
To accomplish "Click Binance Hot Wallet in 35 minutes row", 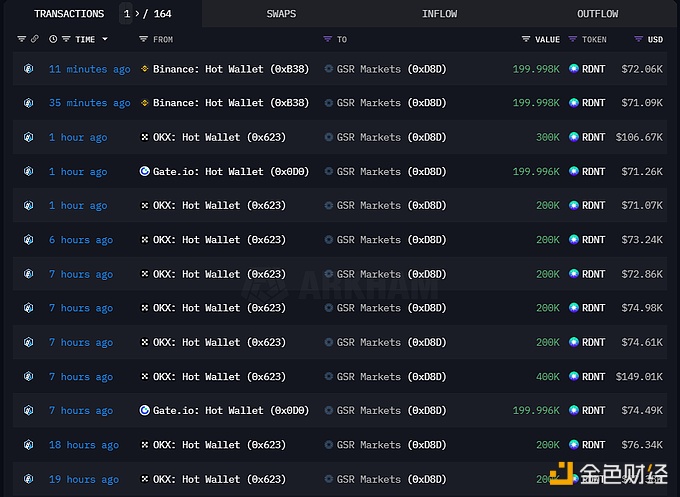I will pyautogui.click(x=231, y=103).
